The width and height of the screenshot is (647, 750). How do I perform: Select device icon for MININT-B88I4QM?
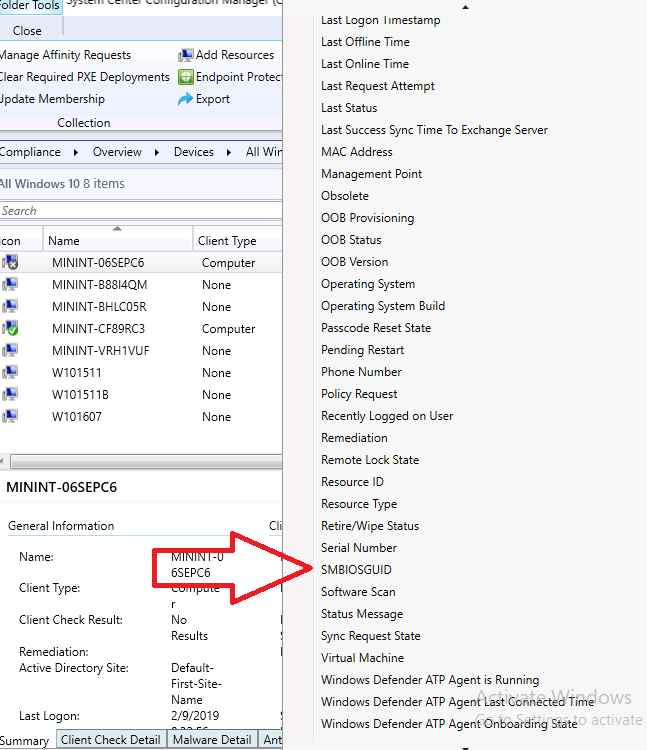tap(10, 285)
